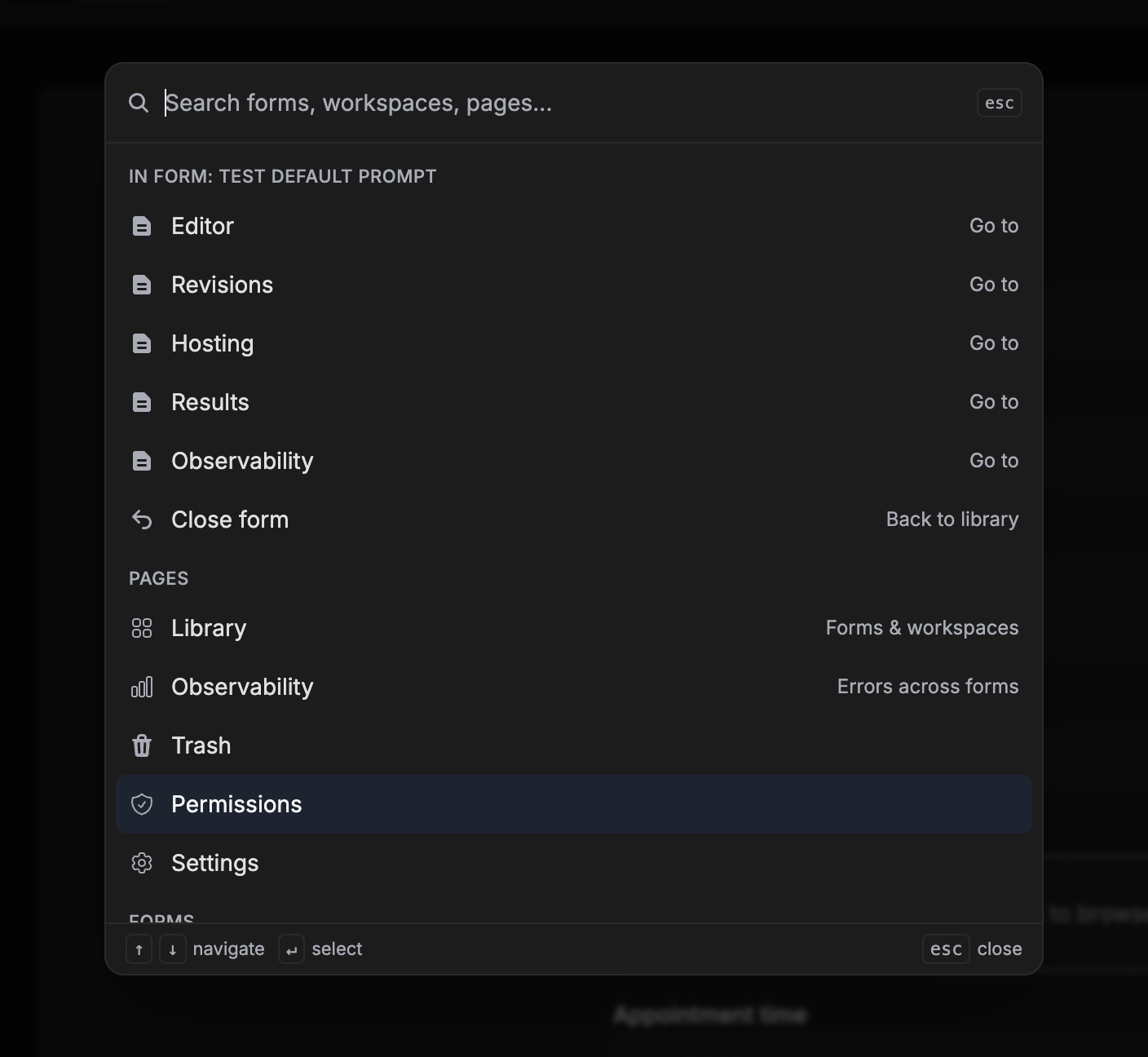The width and height of the screenshot is (1148, 1057).
Task: Select the Hosting entry
Action: 574,343
